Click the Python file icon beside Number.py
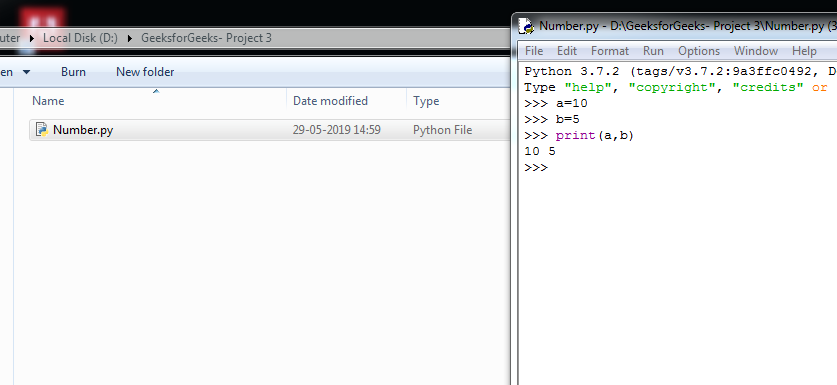Image resolution: width=837 pixels, height=385 pixels. click(x=42, y=129)
